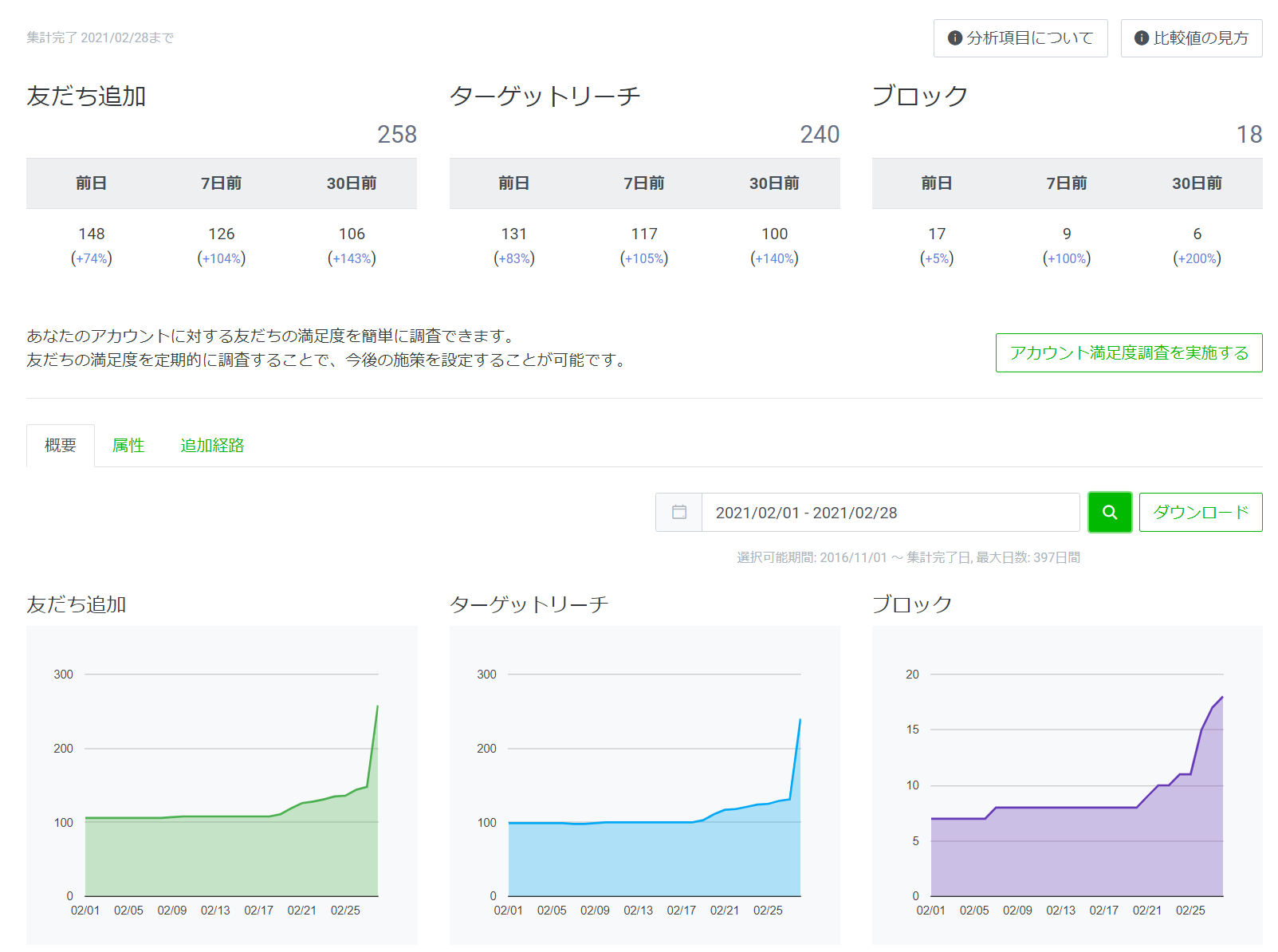Click 友だち追加 total value 258
The width and height of the screenshot is (1278, 952).
[x=397, y=134]
